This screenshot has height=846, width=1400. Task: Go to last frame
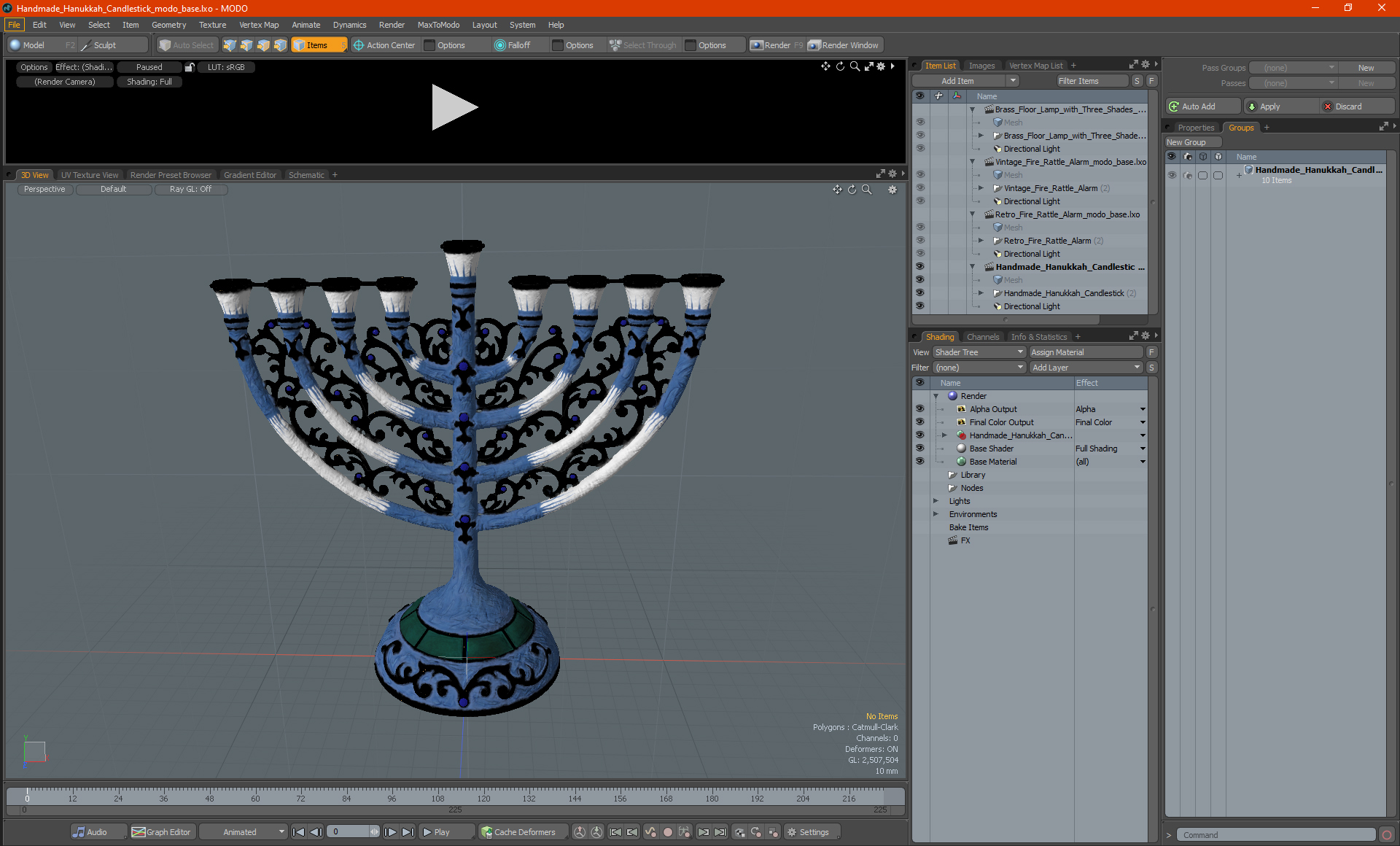click(x=408, y=832)
